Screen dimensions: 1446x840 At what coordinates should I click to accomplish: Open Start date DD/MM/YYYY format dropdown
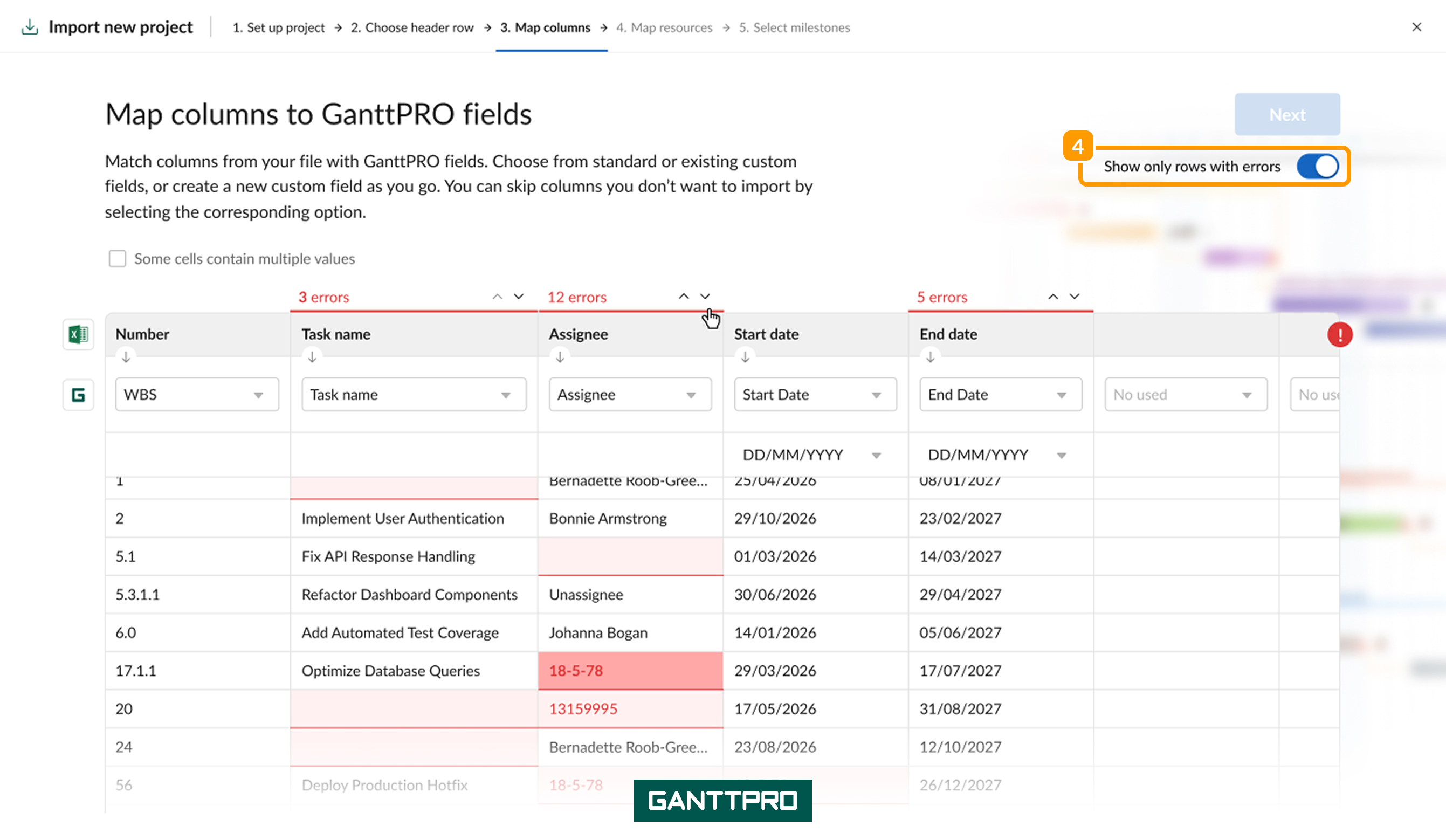812,455
